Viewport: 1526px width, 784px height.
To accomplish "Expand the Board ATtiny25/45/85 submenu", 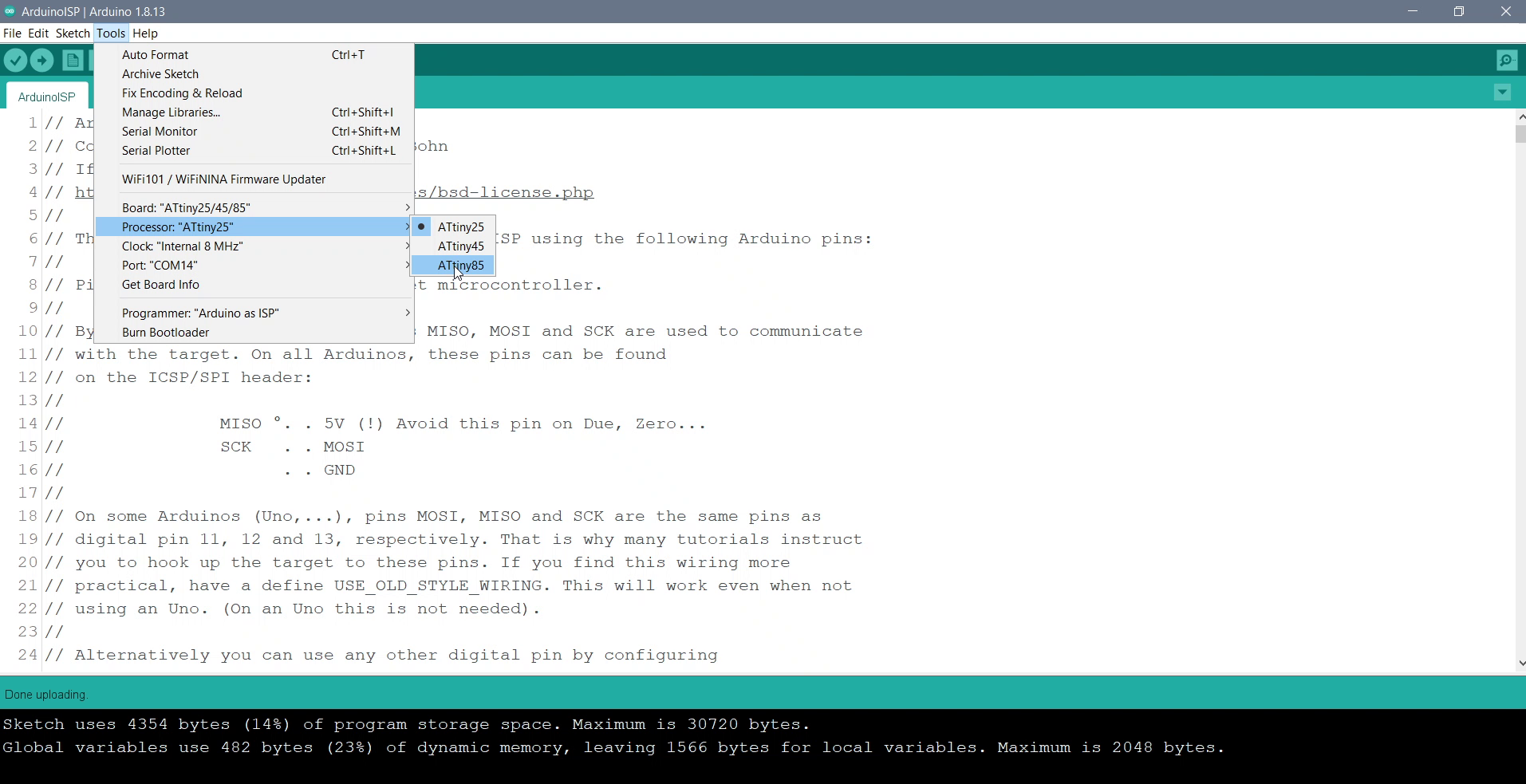I will coord(254,207).
